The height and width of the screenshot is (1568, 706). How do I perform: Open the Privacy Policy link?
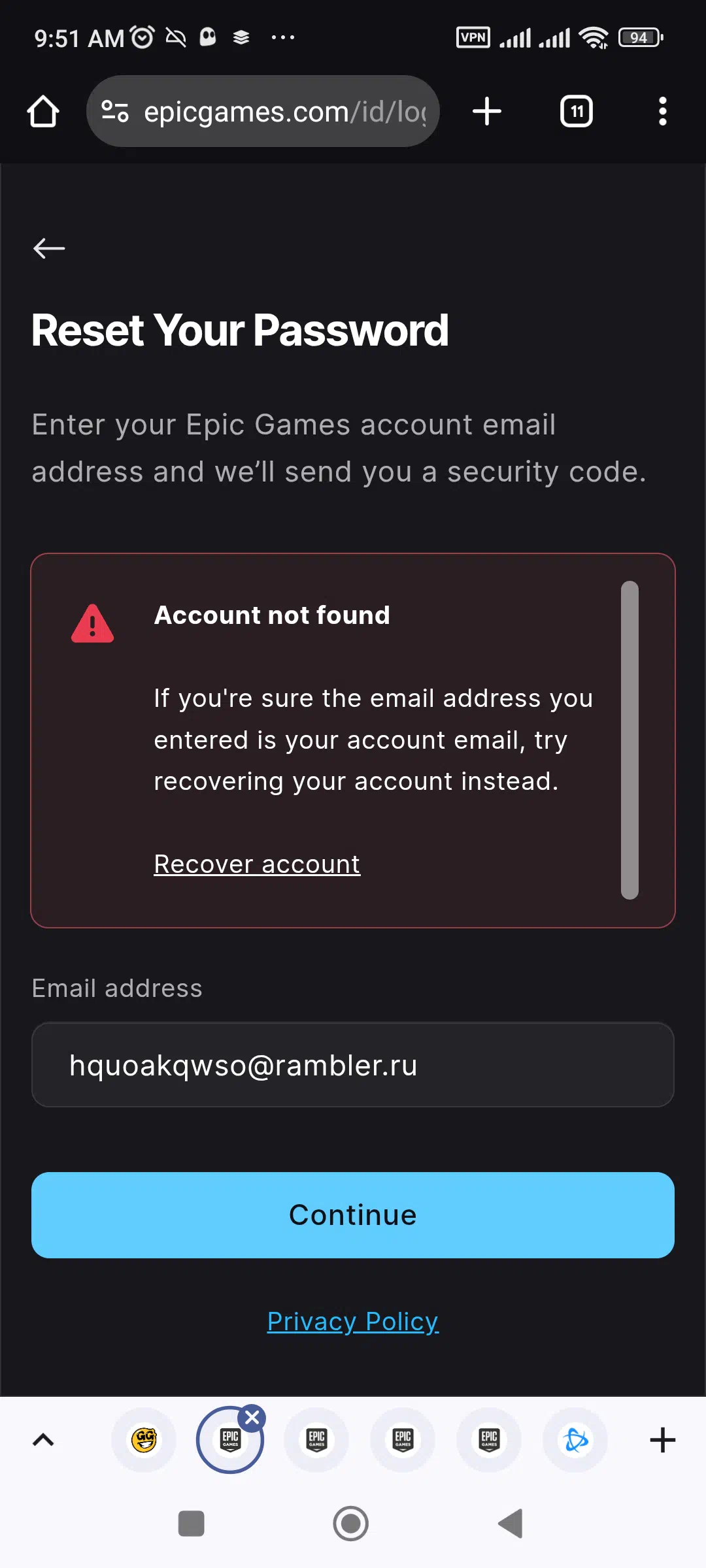tap(353, 1321)
